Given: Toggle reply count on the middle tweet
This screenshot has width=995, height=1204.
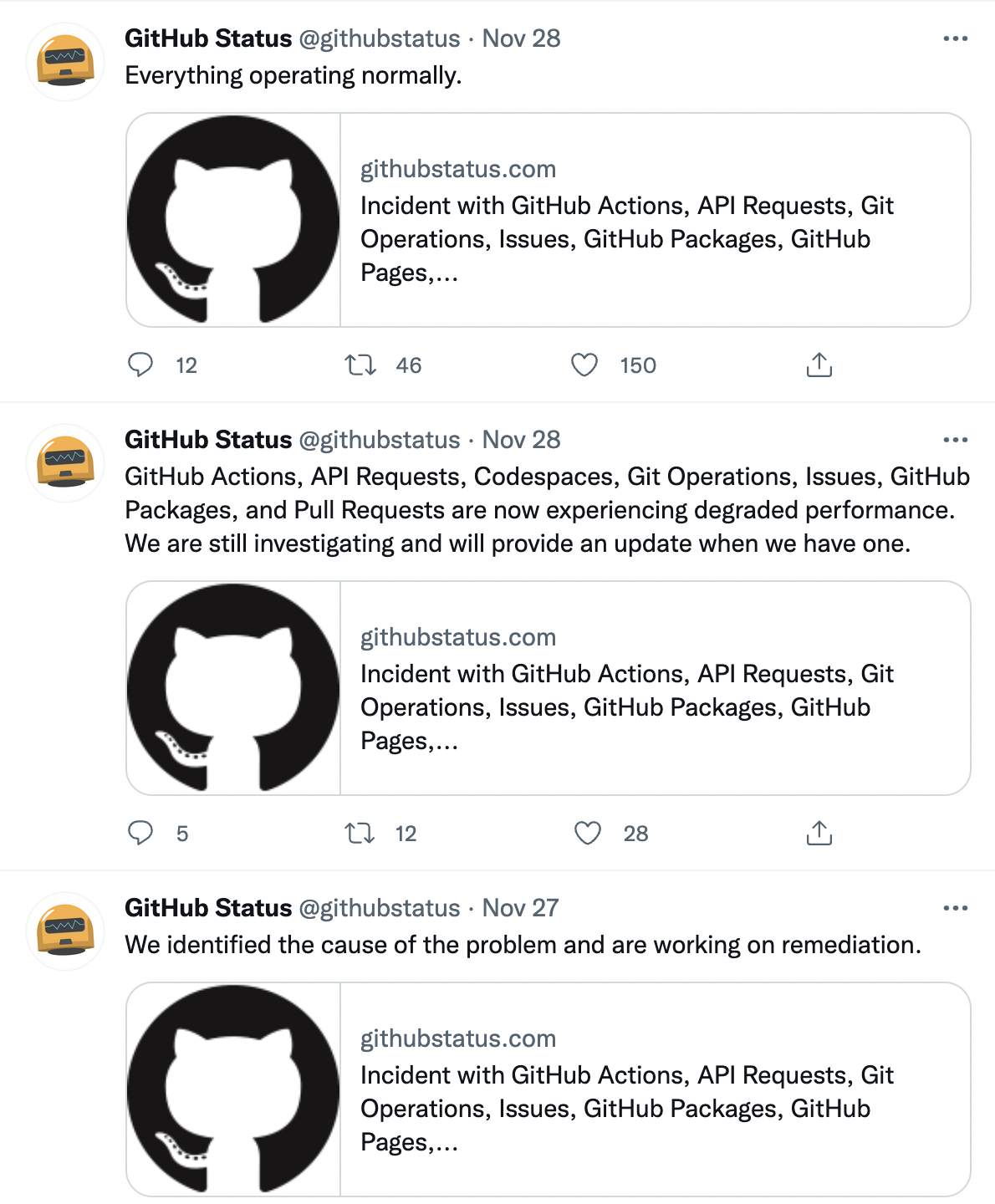Looking at the screenshot, I should 142,833.
